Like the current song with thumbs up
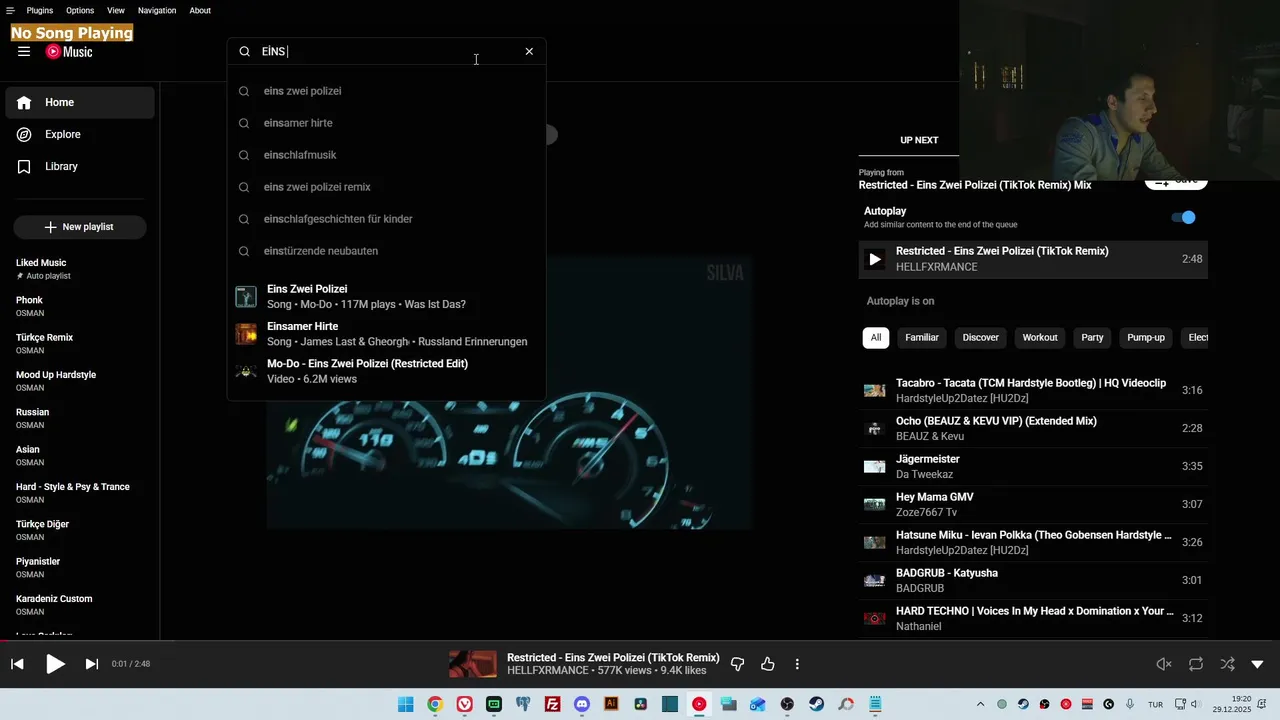 click(x=768, y=664)
